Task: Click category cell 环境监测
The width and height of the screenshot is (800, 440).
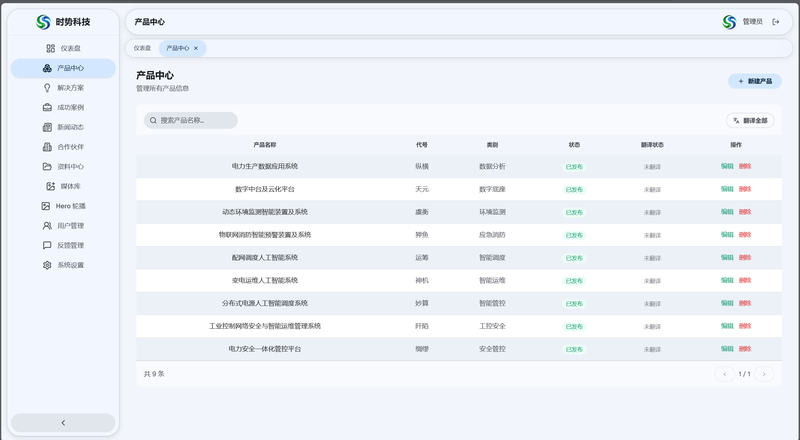Action: coord(492,212)
